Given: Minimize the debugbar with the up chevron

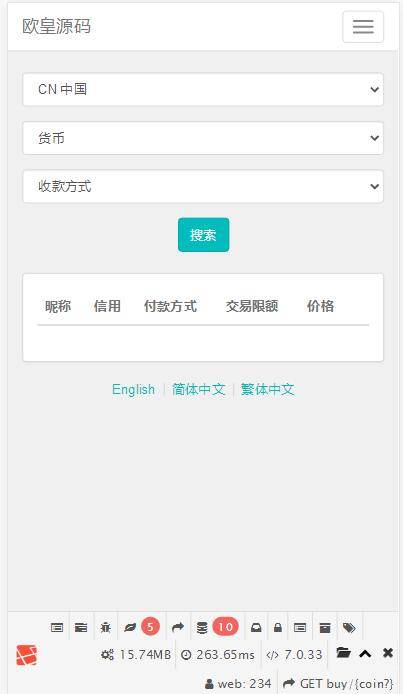Looking at the screenshot, I should coord(365,653).
